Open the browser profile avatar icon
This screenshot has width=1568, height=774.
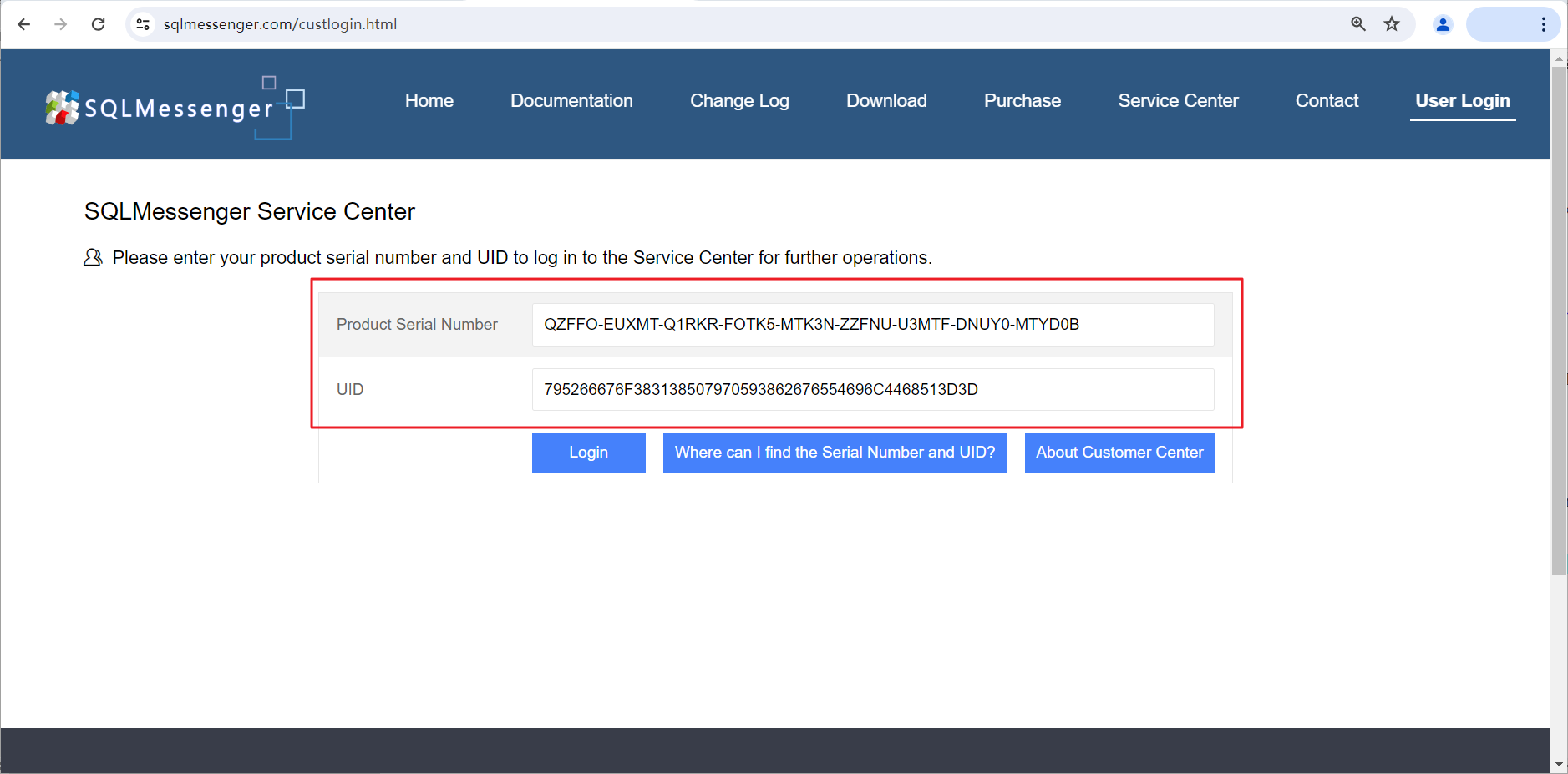(x=1443, y=24)
